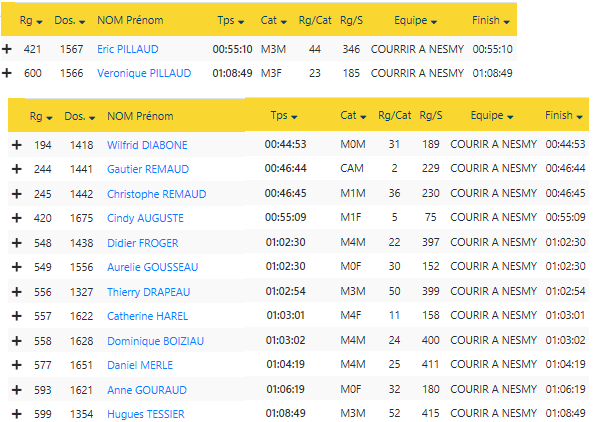This screenshot has height=422, width=598.
Task: Expand row details for Aurelie GOUSSEAU
Action: [17, 267]
